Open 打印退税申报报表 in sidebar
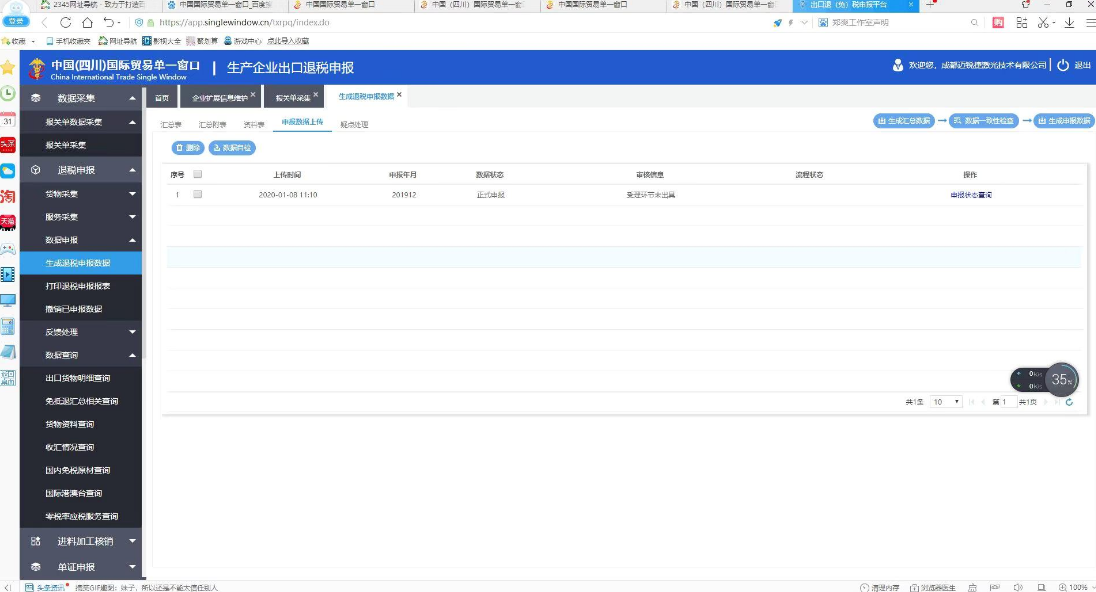The height and width of the screenshot is (592, 1096). 78,286
